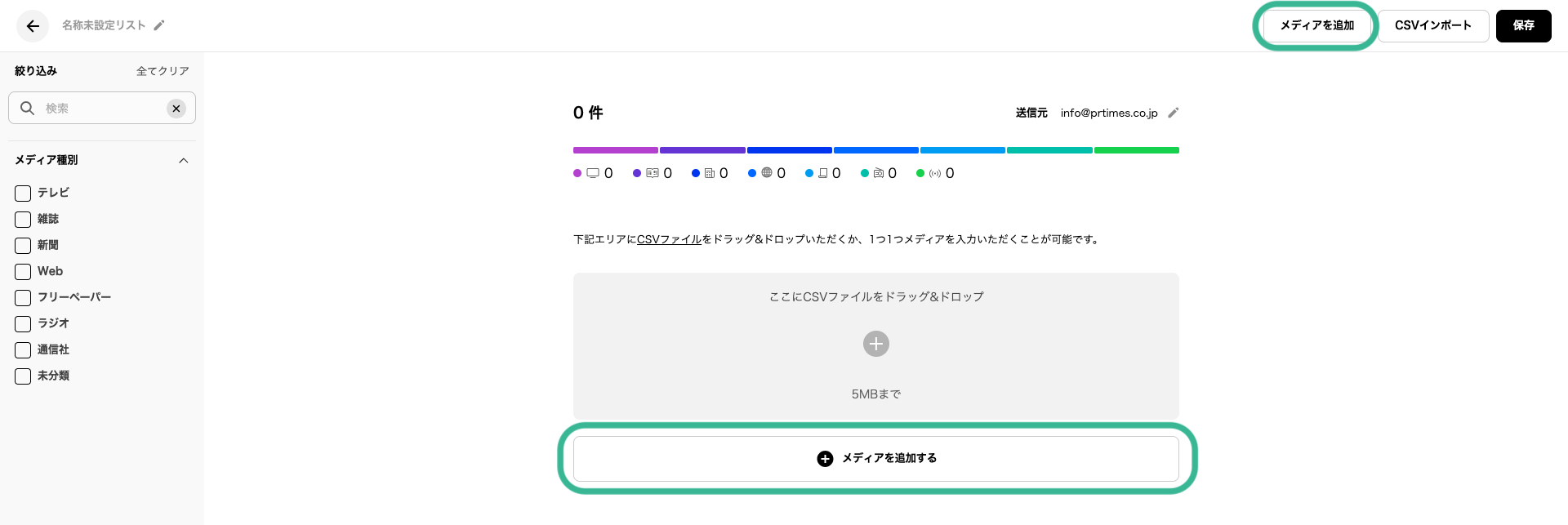
Task: Open CSVインポート
Action: click(x=1433, y=26)
